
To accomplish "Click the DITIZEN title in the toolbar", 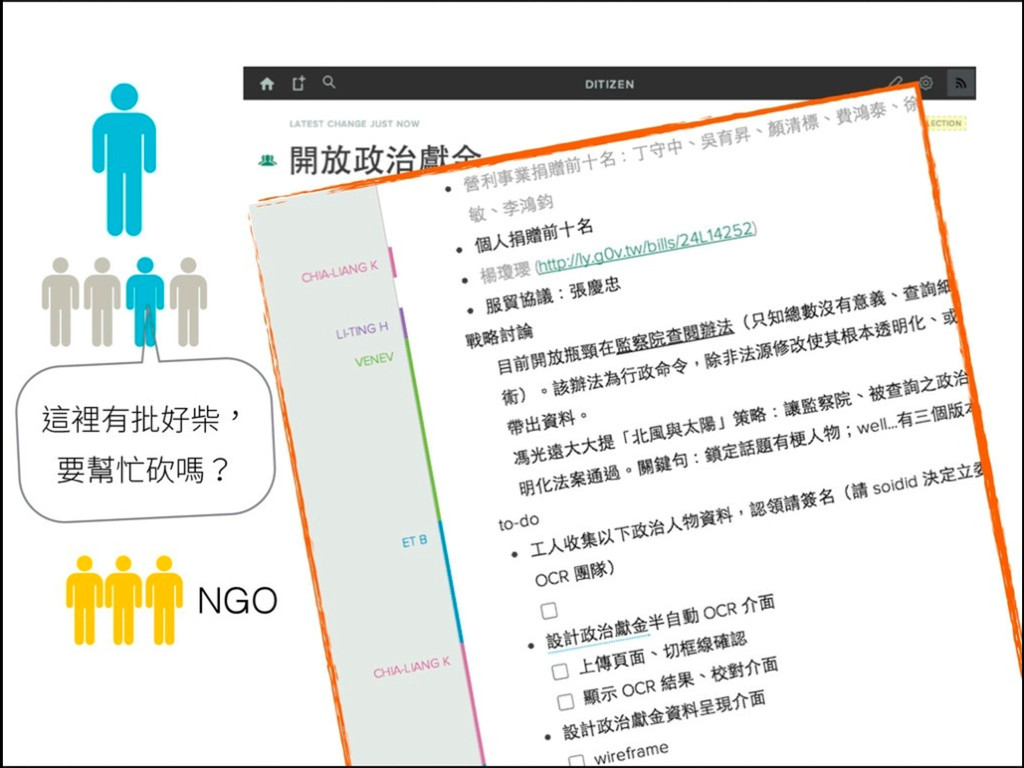I will point(609,84).
